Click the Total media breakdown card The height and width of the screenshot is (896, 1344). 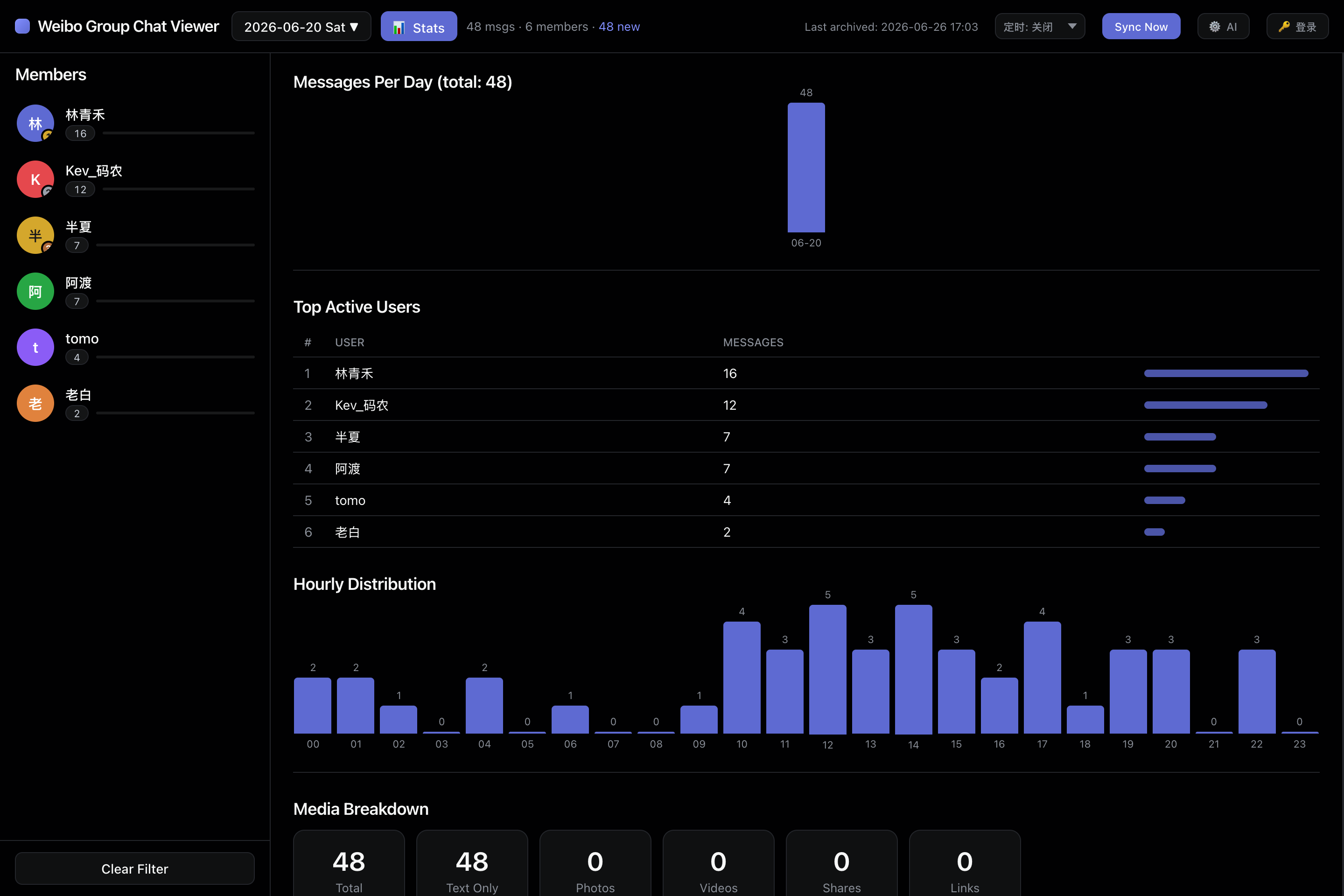(x=349, y=863)
